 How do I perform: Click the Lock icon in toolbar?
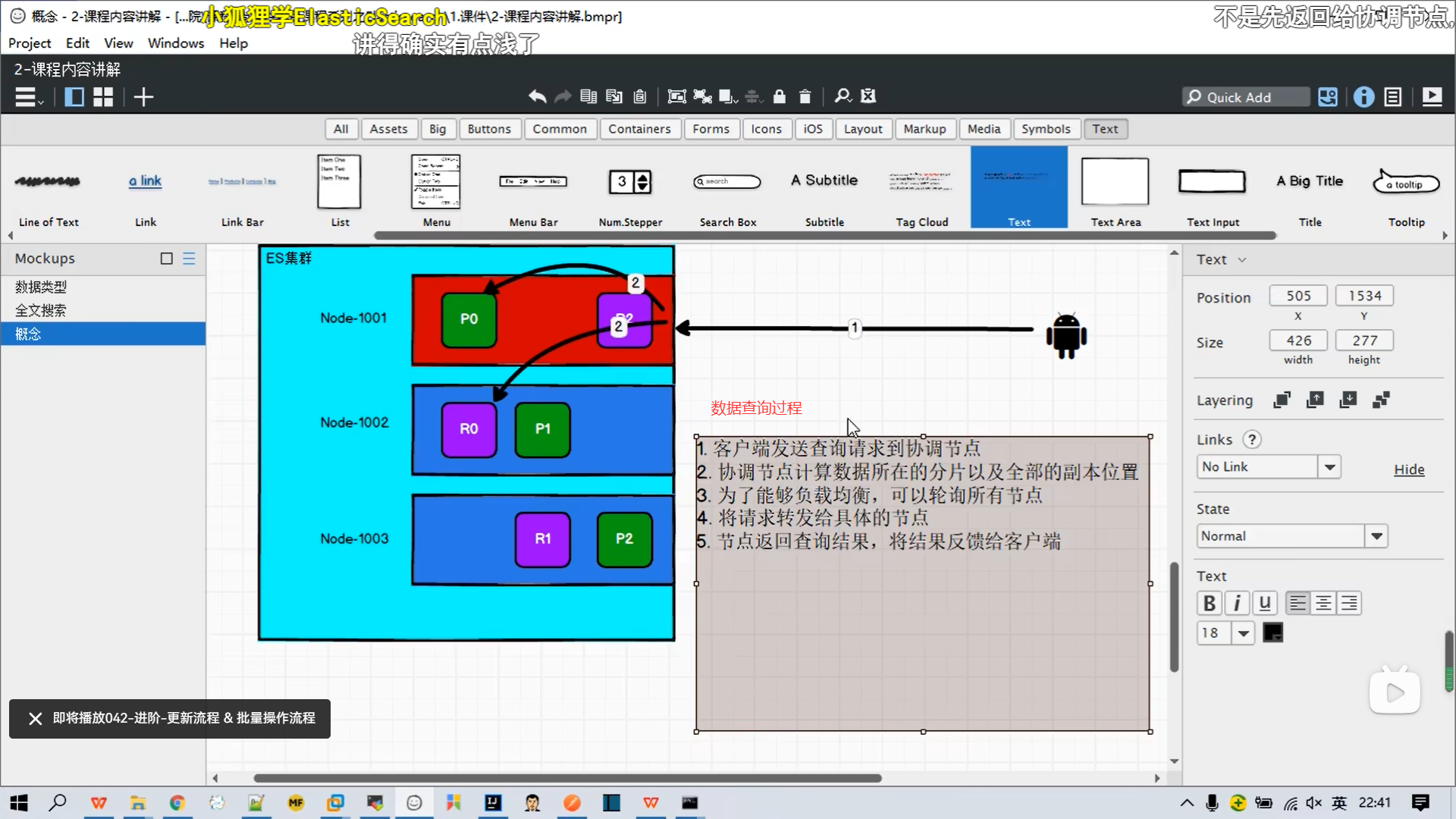[x=779, y=96]
